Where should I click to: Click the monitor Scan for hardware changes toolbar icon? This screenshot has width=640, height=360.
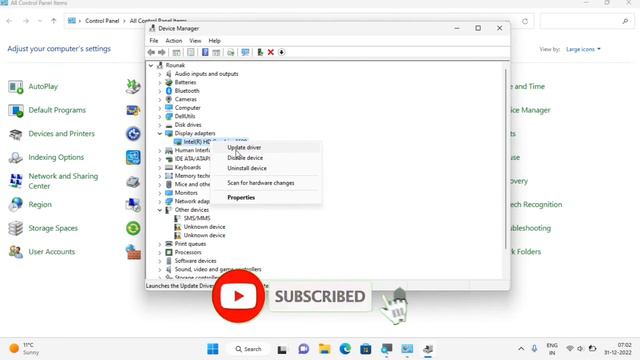click(x=245, y=52)
